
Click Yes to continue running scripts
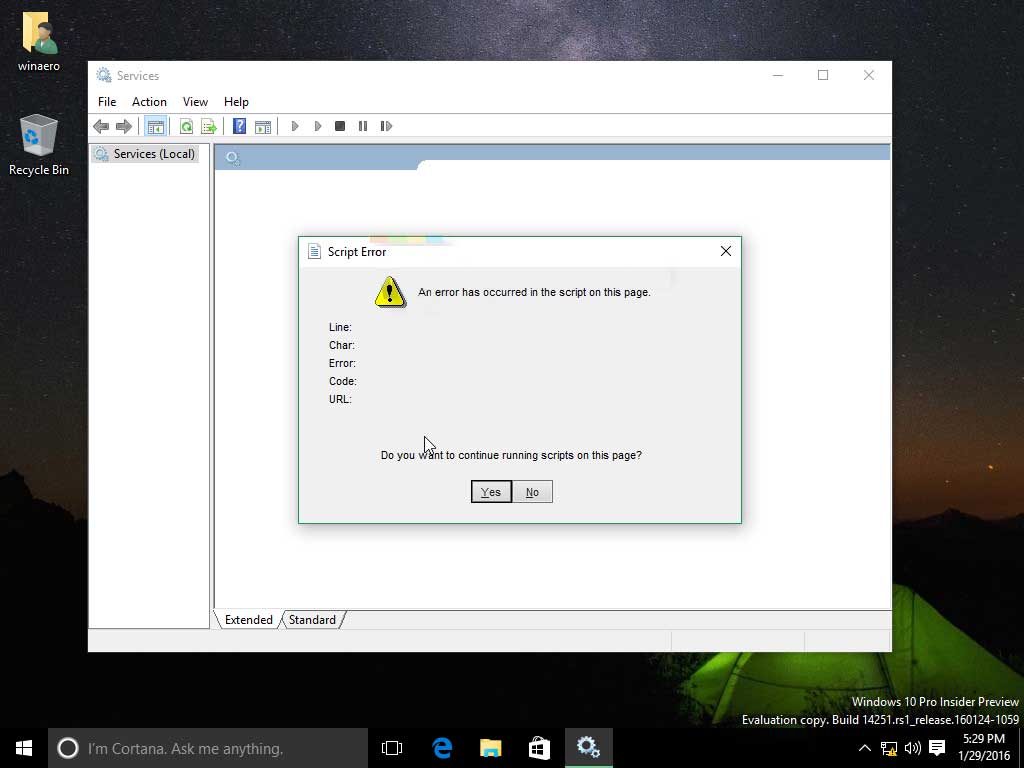tap(490, 491)
